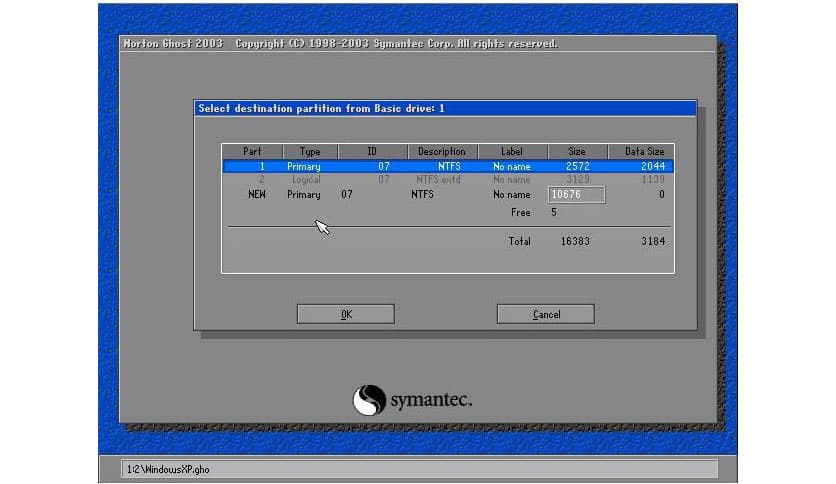This screenshot has width=836, height=484.
Task: Click the size field showing 10676
Action: point(576,195)
